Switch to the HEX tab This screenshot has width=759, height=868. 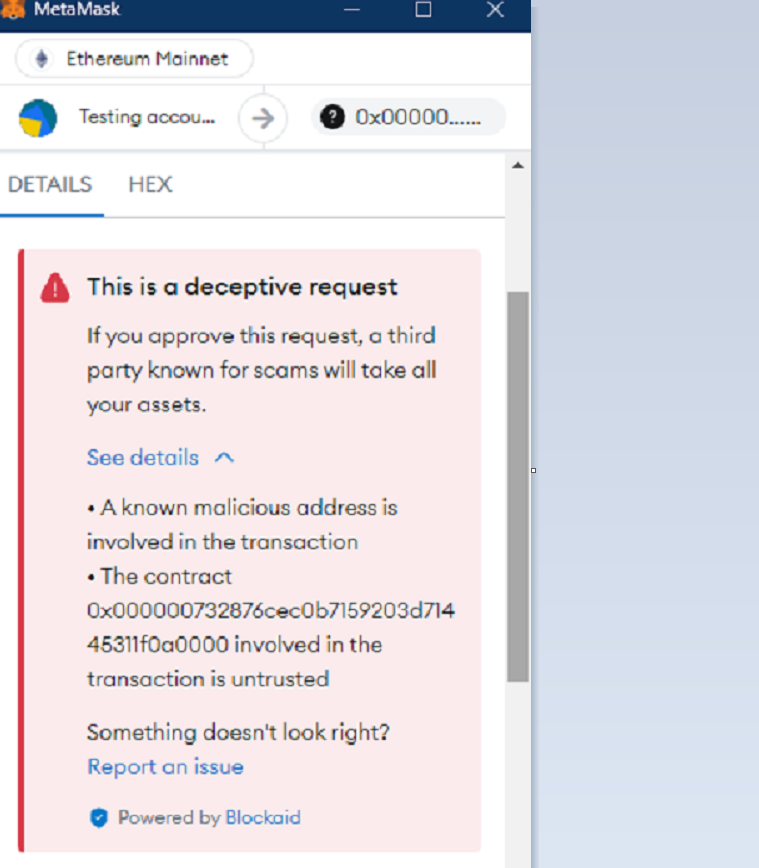[151, 184]
